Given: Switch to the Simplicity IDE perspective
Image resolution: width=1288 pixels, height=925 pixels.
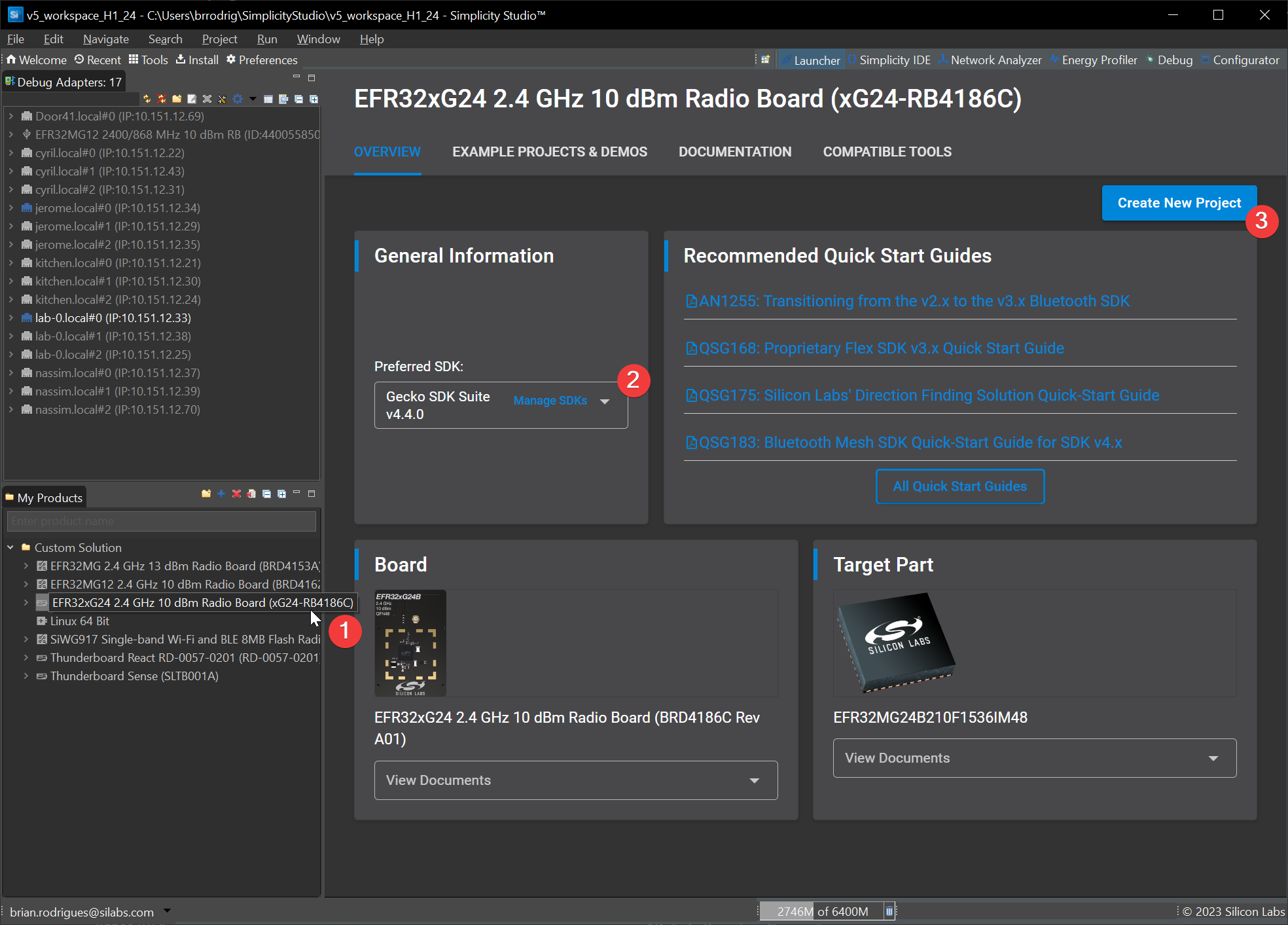Looking at the screenshot, I should pos(889,60).
